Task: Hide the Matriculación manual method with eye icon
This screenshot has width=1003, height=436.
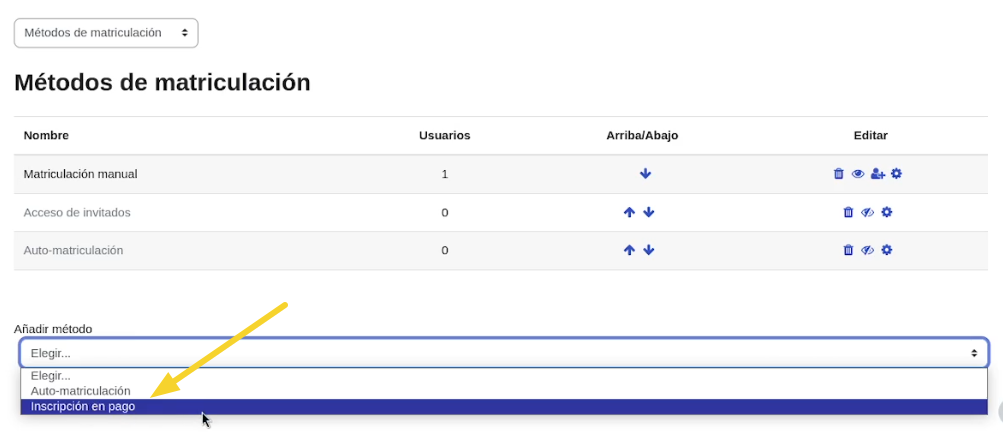Action: point(858,174)
